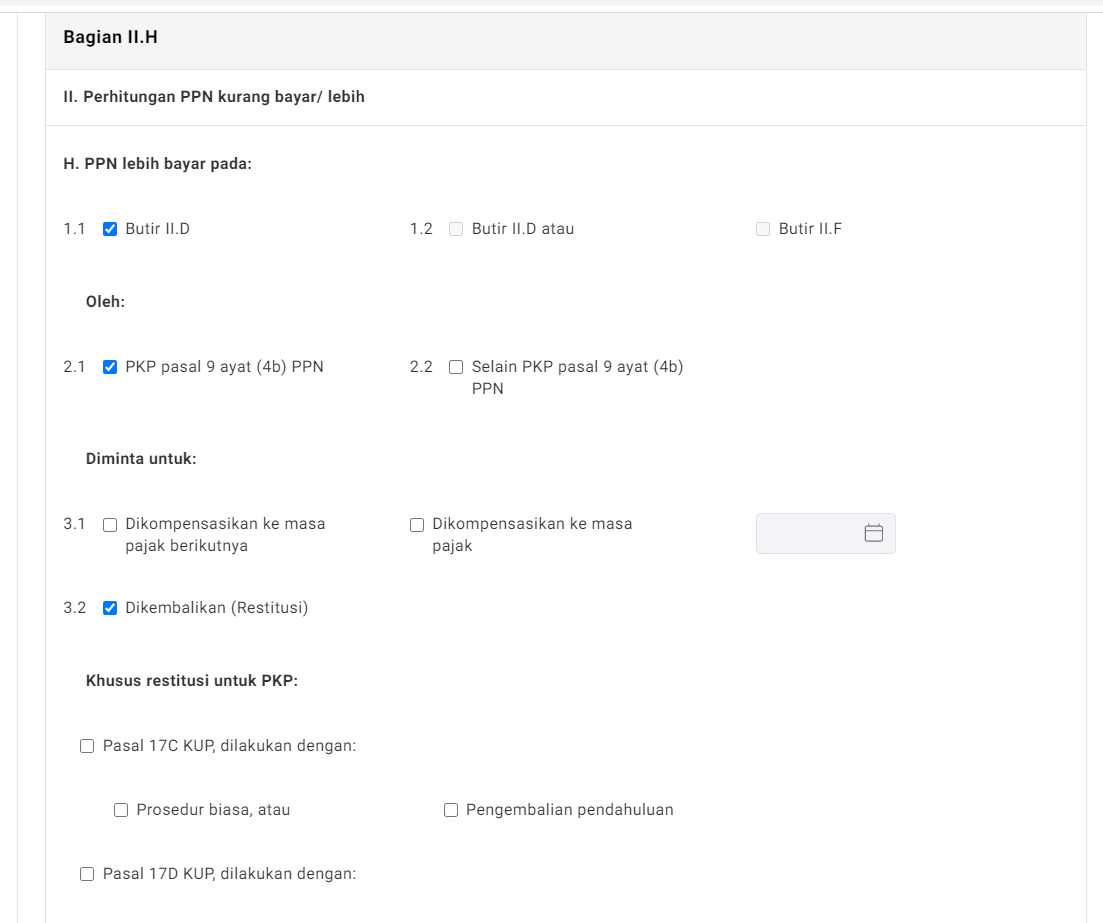
Task: Enable 'Dikompensasikan ke masa pajak berikutnya' checkbox
Action: tap(110, 524)
